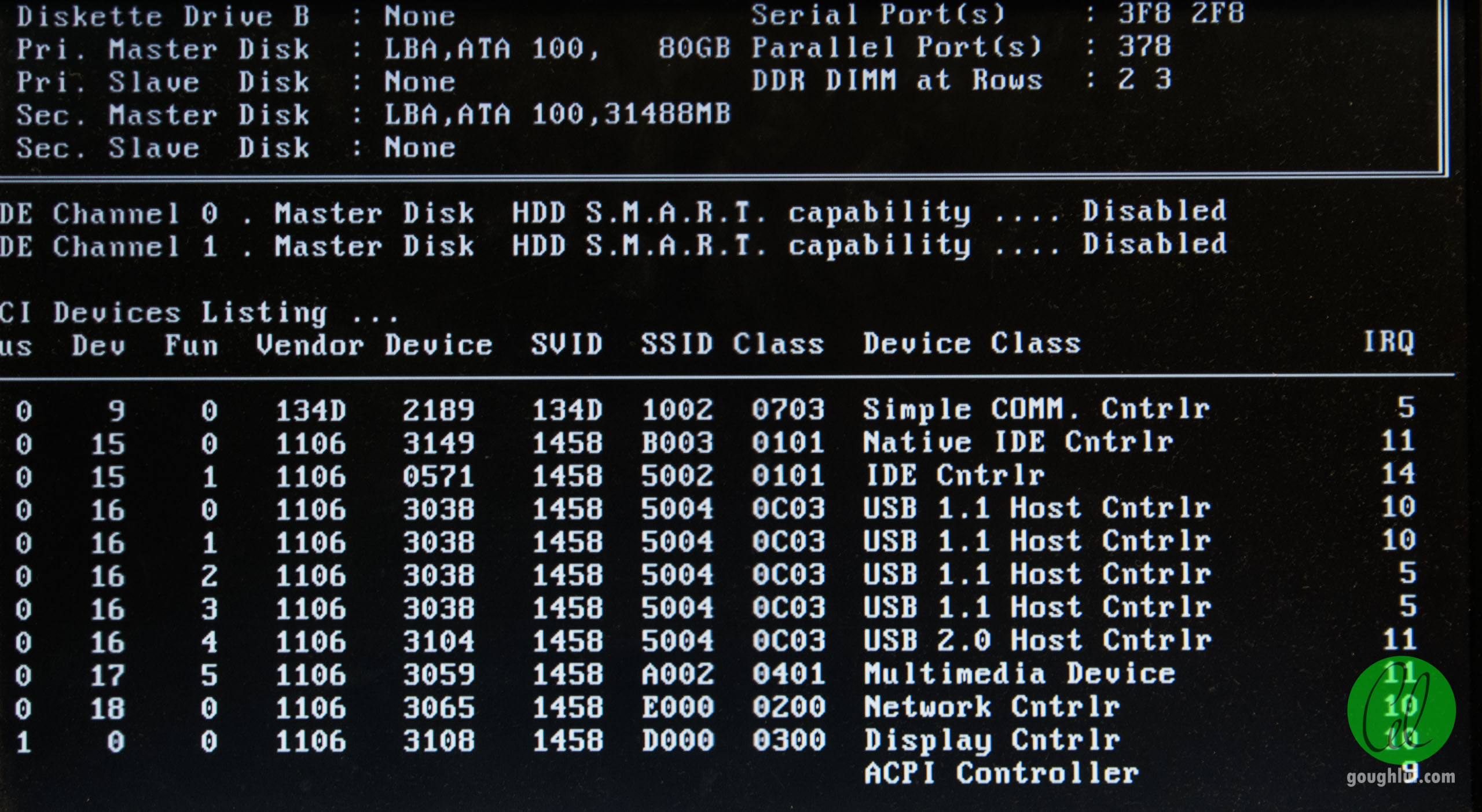Viewport: 1482px width, 812px height.
Task: Select SSID value "D000"
Action: click(x=677, y=740)
